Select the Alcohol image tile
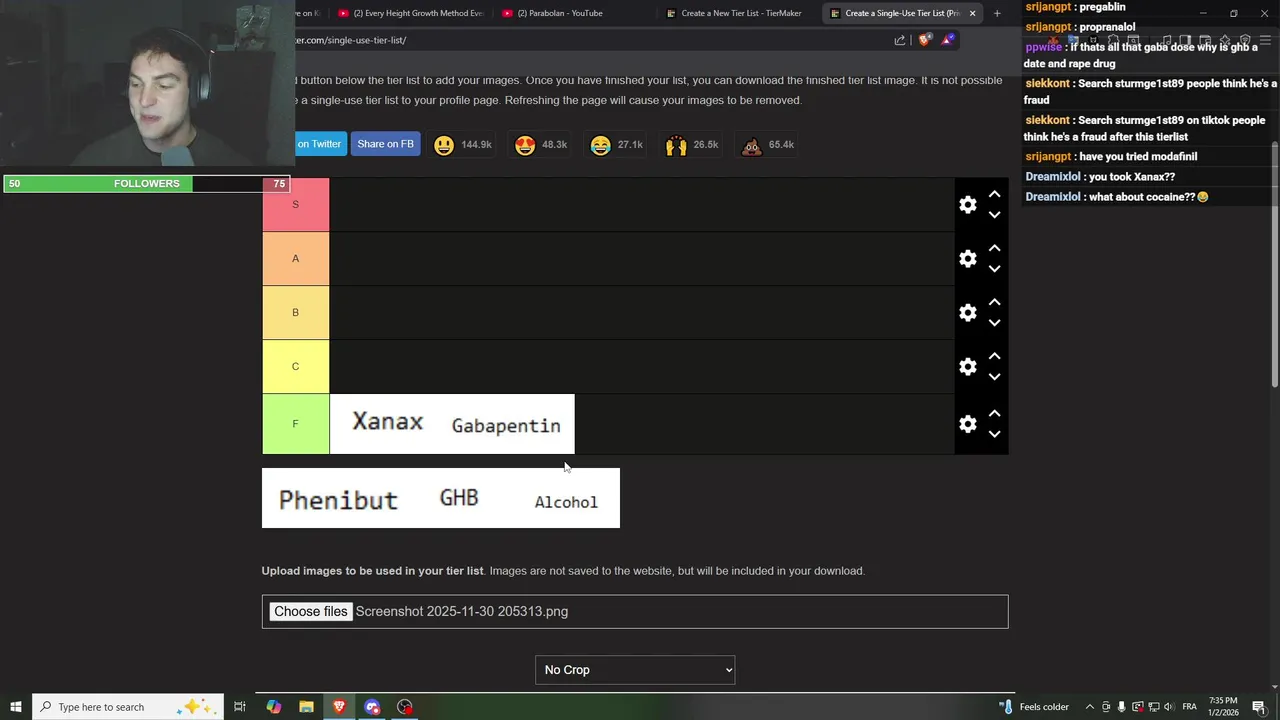This screenshot has width=1280, height=720. pyautogui.click(x=566, y=498)
